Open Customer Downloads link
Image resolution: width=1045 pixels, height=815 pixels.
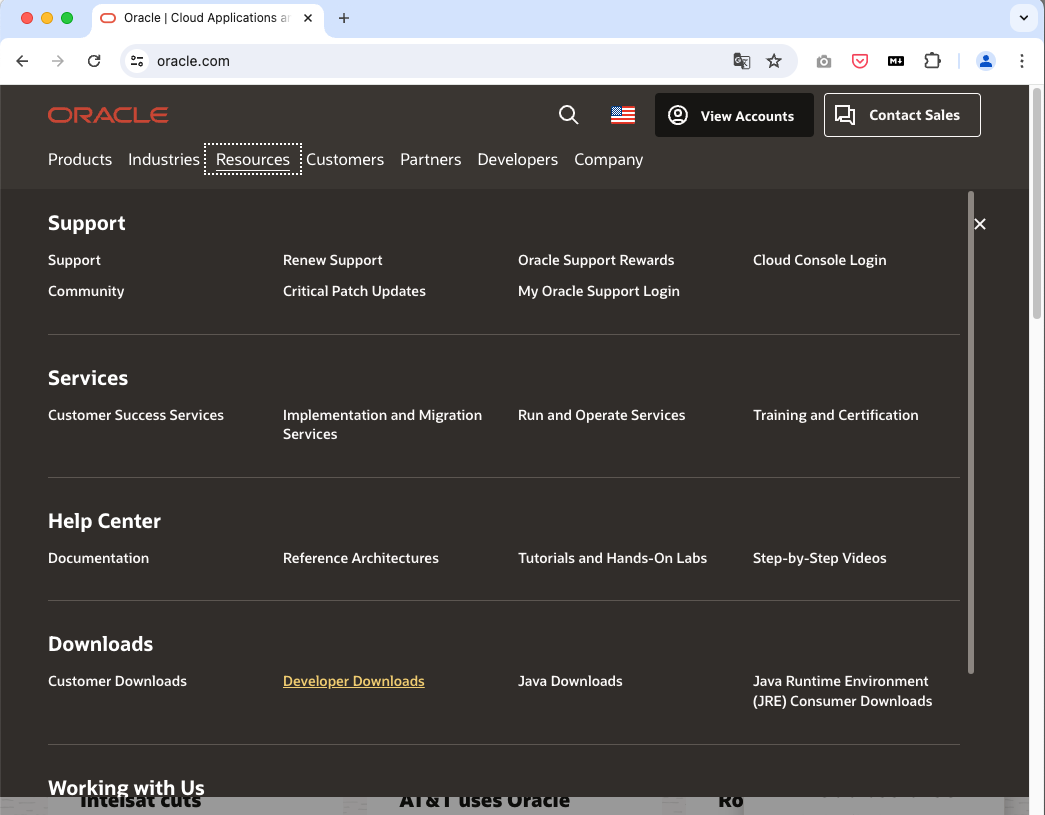[117, 681]
